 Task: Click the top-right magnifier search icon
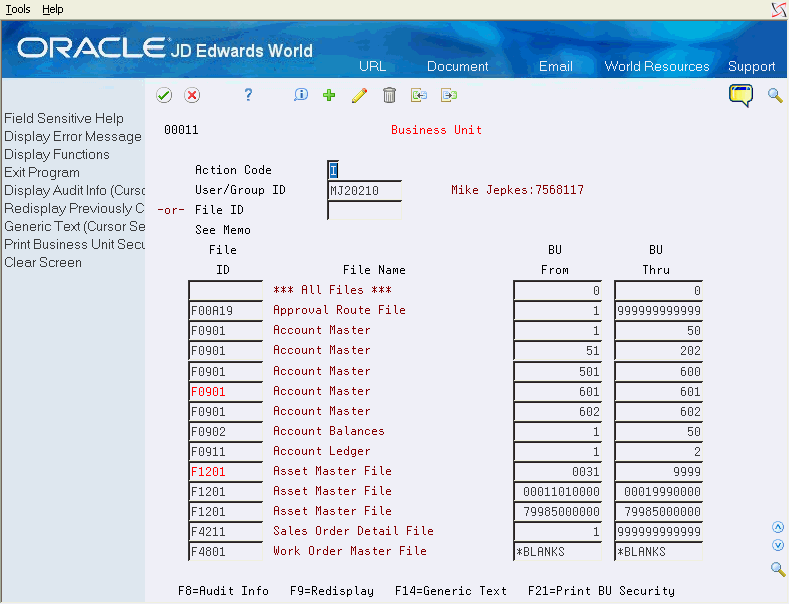click(x=775, y=95)
